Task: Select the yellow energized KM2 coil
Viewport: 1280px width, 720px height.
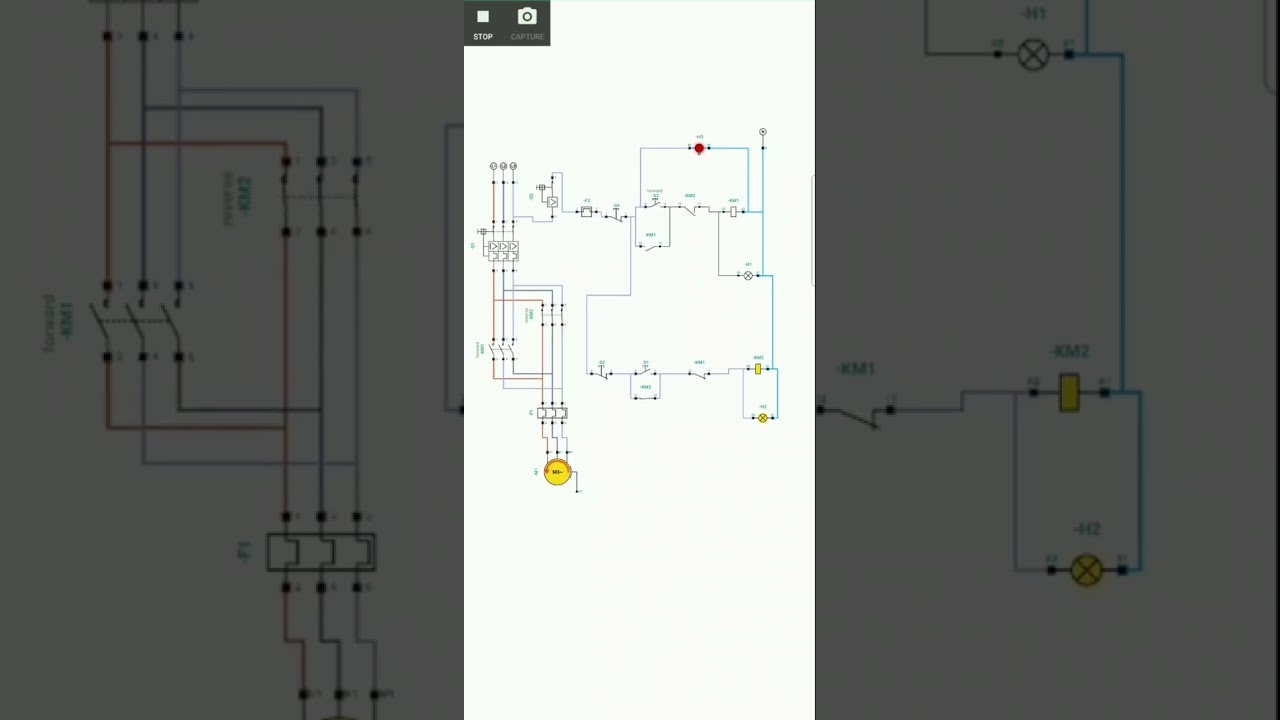Action: (758, 369)
